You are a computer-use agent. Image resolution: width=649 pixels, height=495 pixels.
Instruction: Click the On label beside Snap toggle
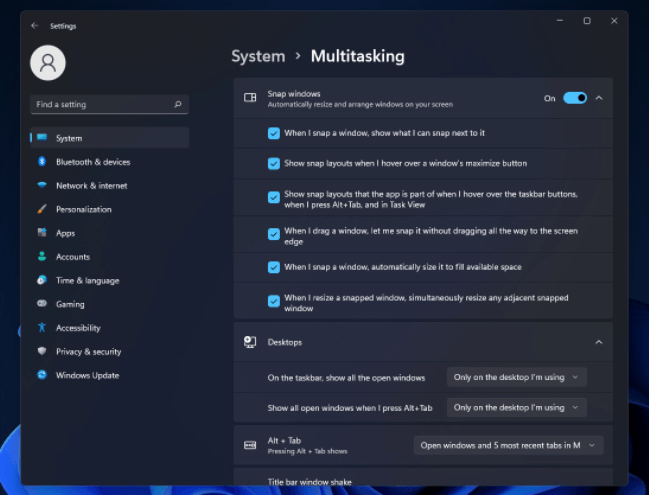tap(549, 99)
